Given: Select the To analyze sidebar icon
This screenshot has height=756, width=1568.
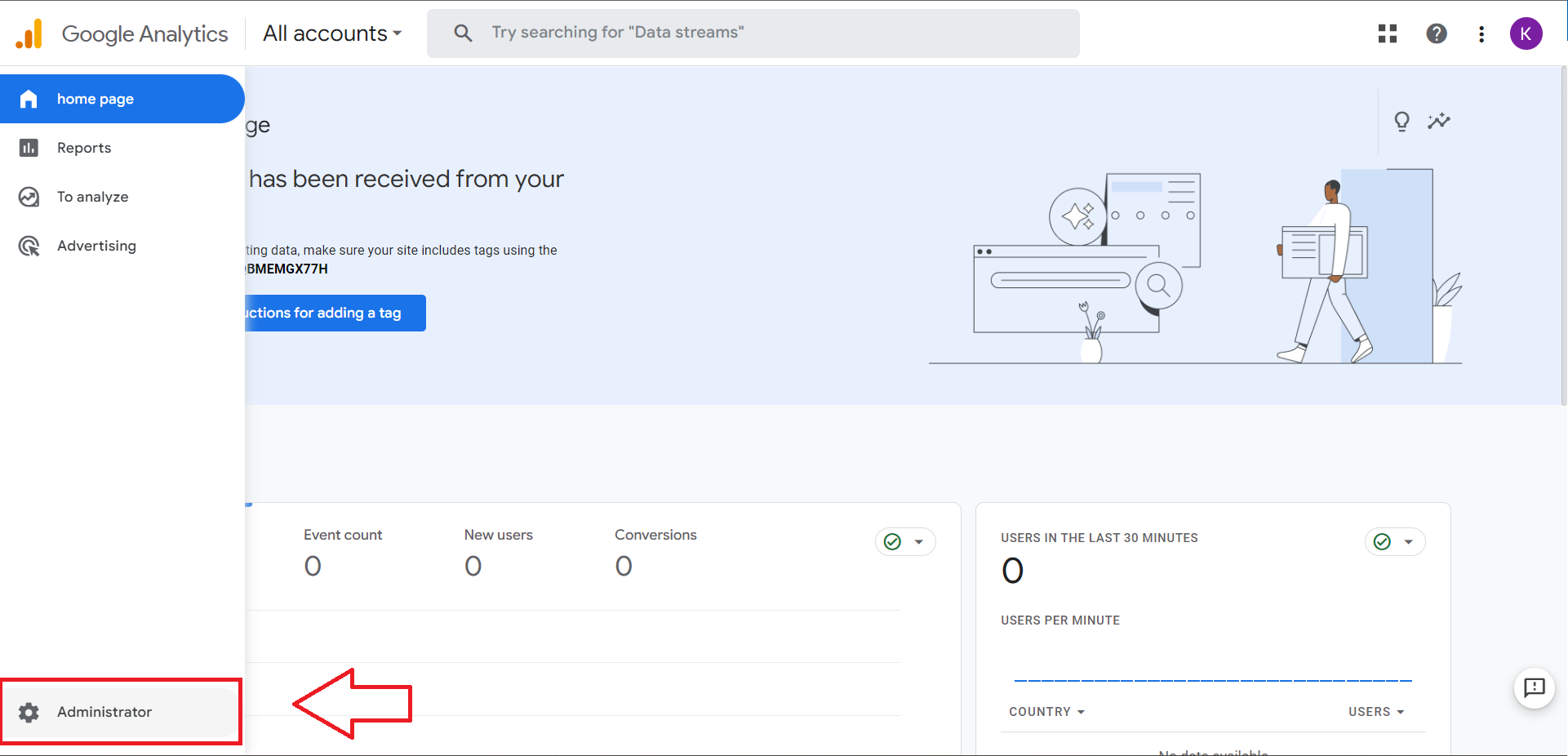Looking at the screenshot, I should [29, 197].
